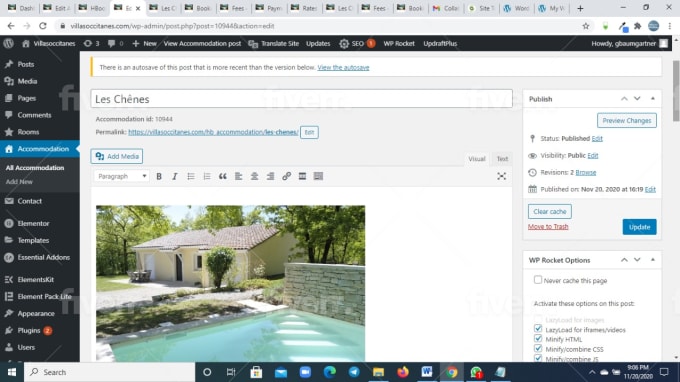
Task: Check the Never cache this page box
Action: [x=538, y=280]
